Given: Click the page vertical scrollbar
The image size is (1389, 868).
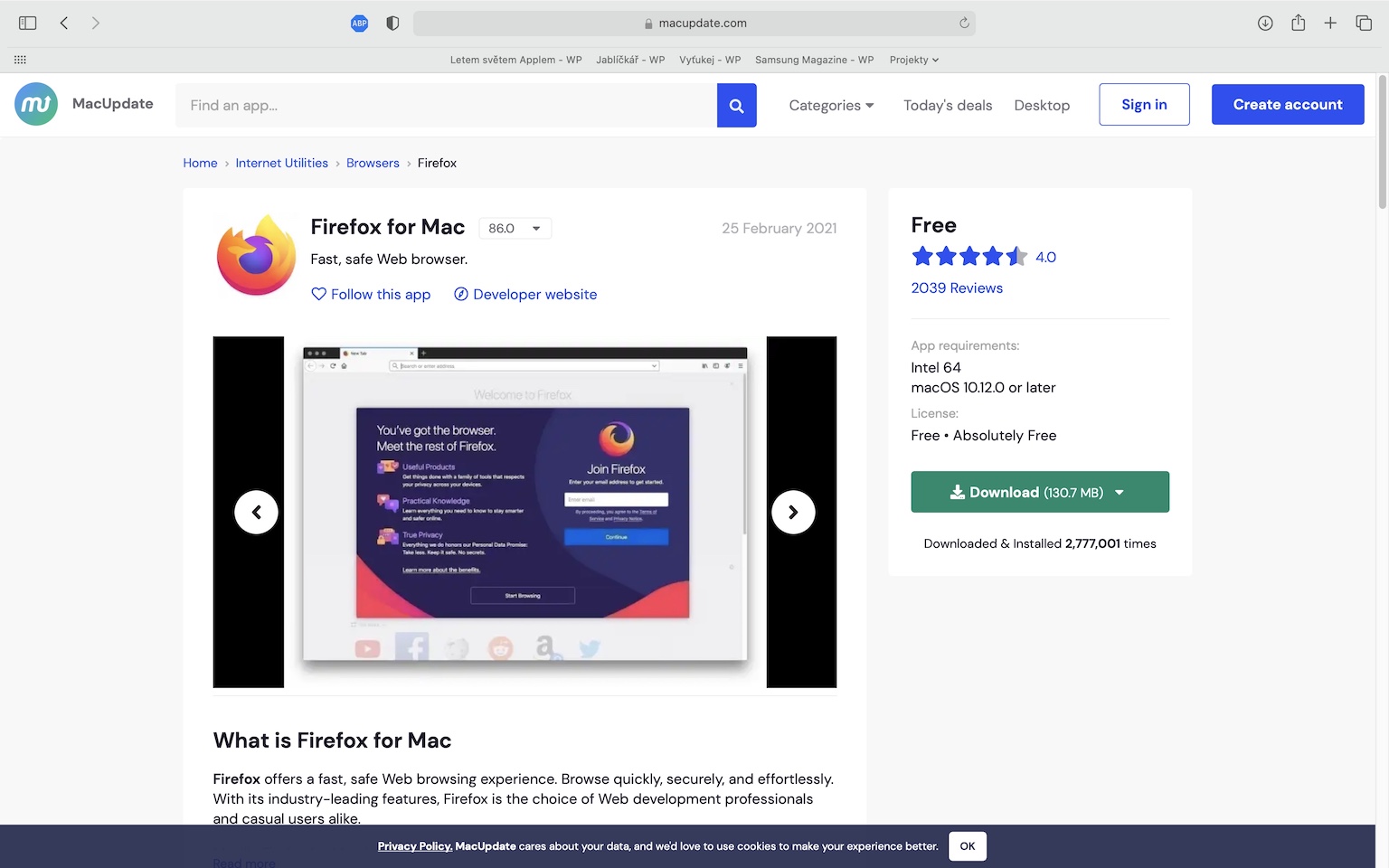Looking at the screenshot, I should coord(1382,142).
